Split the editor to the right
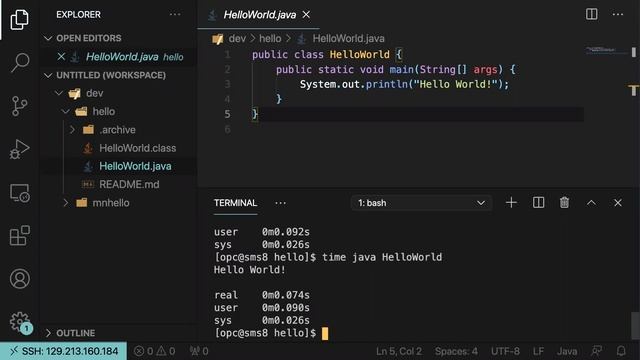This screenshot has height=360, width=640. [591, 14]
